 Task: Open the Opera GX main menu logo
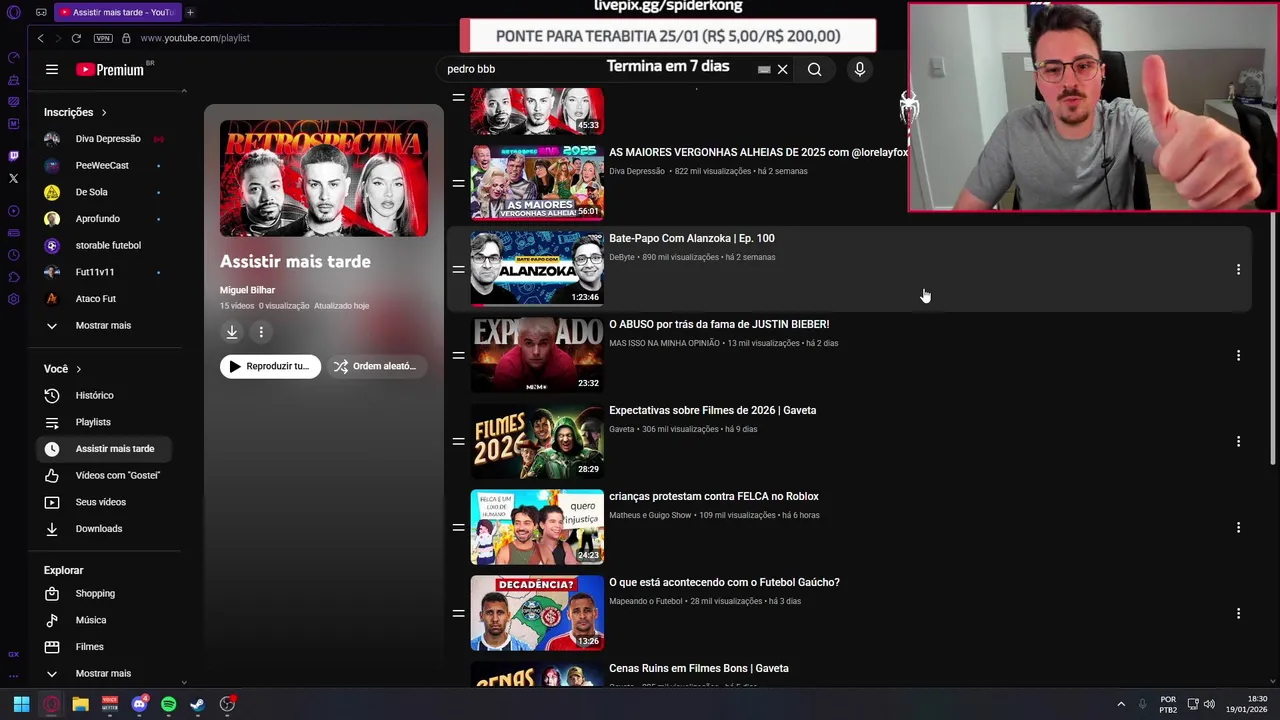point(14,12)
